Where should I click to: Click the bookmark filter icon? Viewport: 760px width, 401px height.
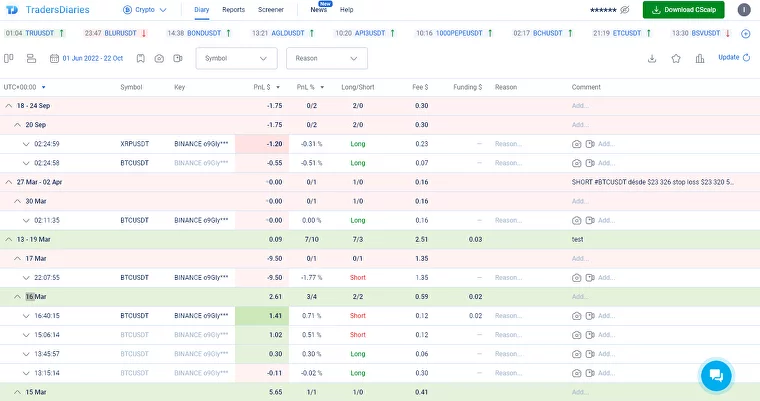tap(142, 58)
